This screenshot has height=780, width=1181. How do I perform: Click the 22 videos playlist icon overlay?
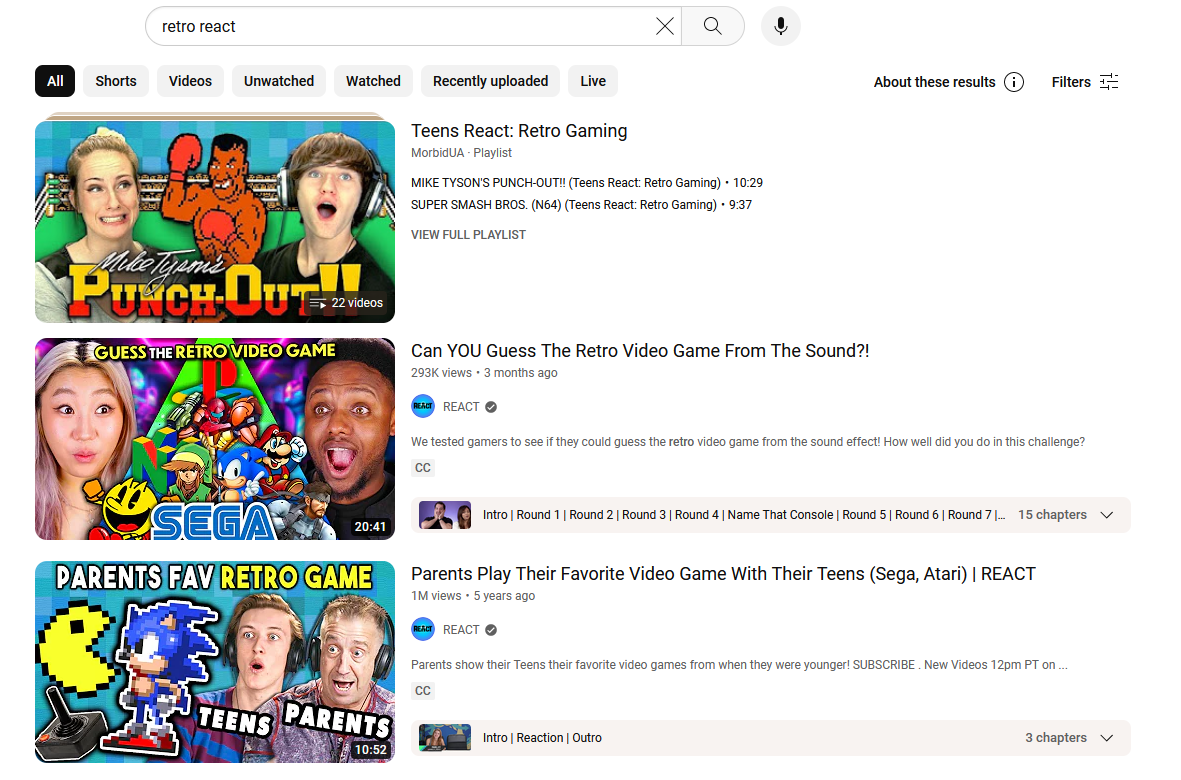click(318, 303)
